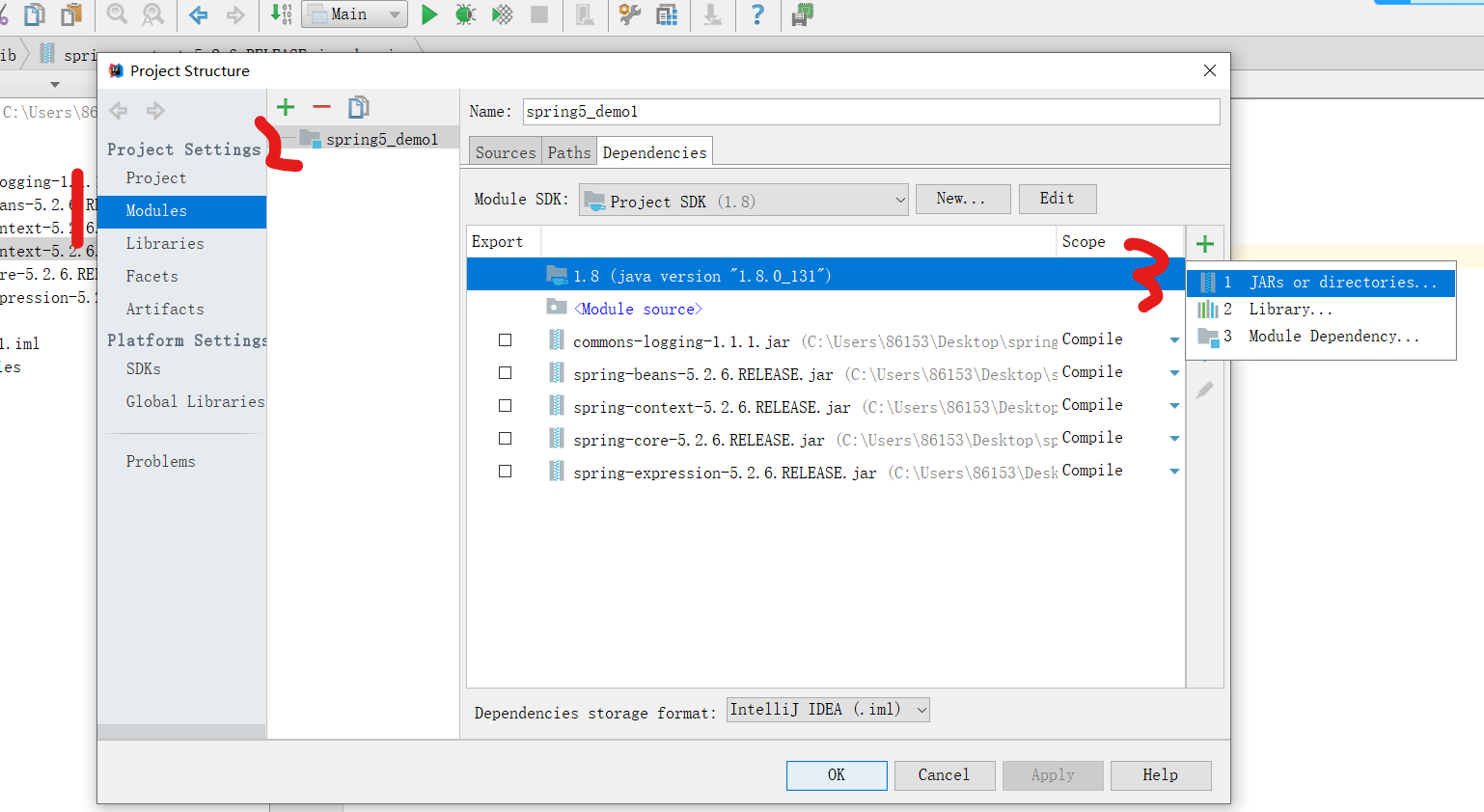Go forward in Project Structure dialog history
The height and width of the screenshot is (812, 1484).
[x=155, y=111]
